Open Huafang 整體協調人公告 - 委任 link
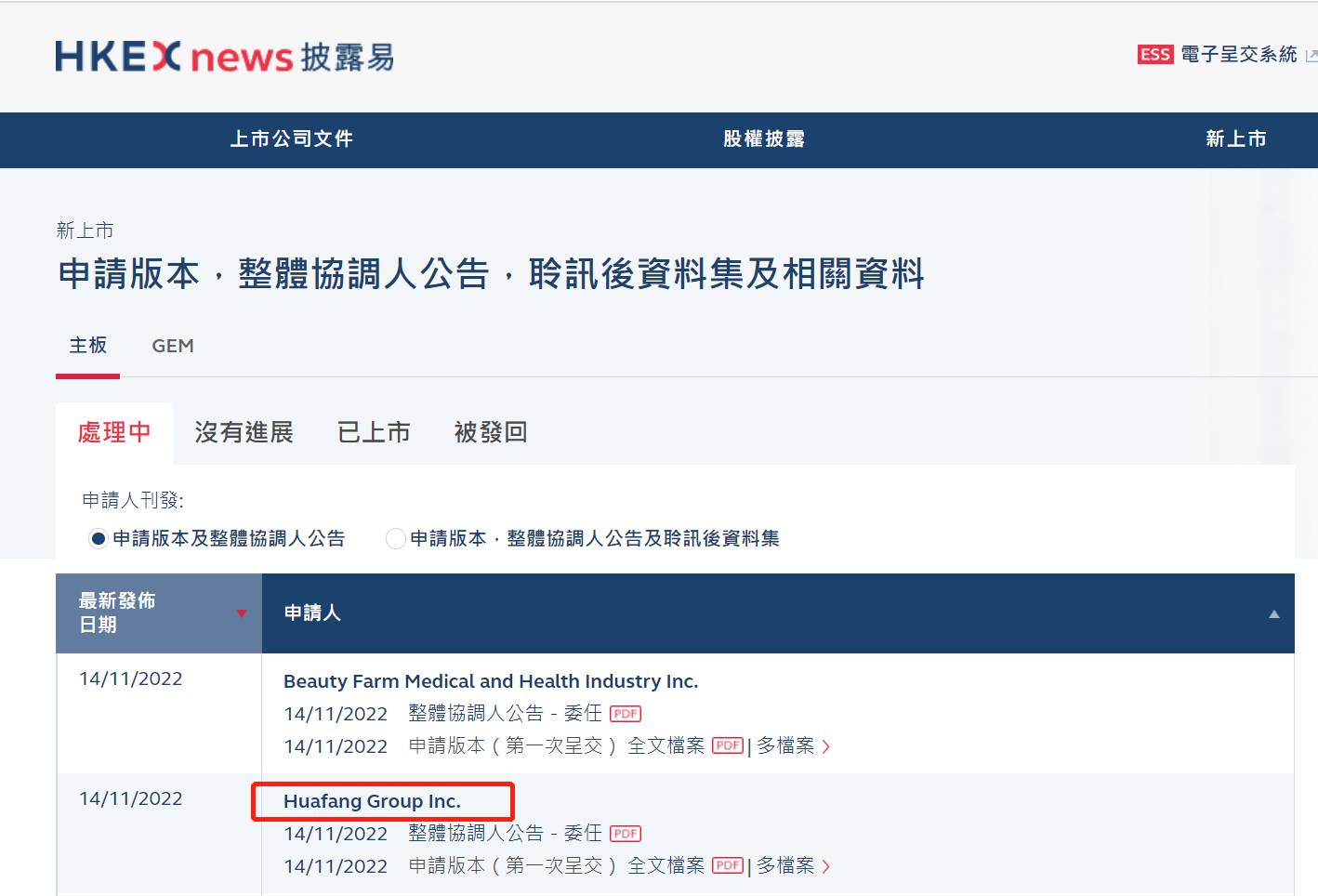Image resolution: width=1318 pixels, height=896 pixels. tap(506, 834)
